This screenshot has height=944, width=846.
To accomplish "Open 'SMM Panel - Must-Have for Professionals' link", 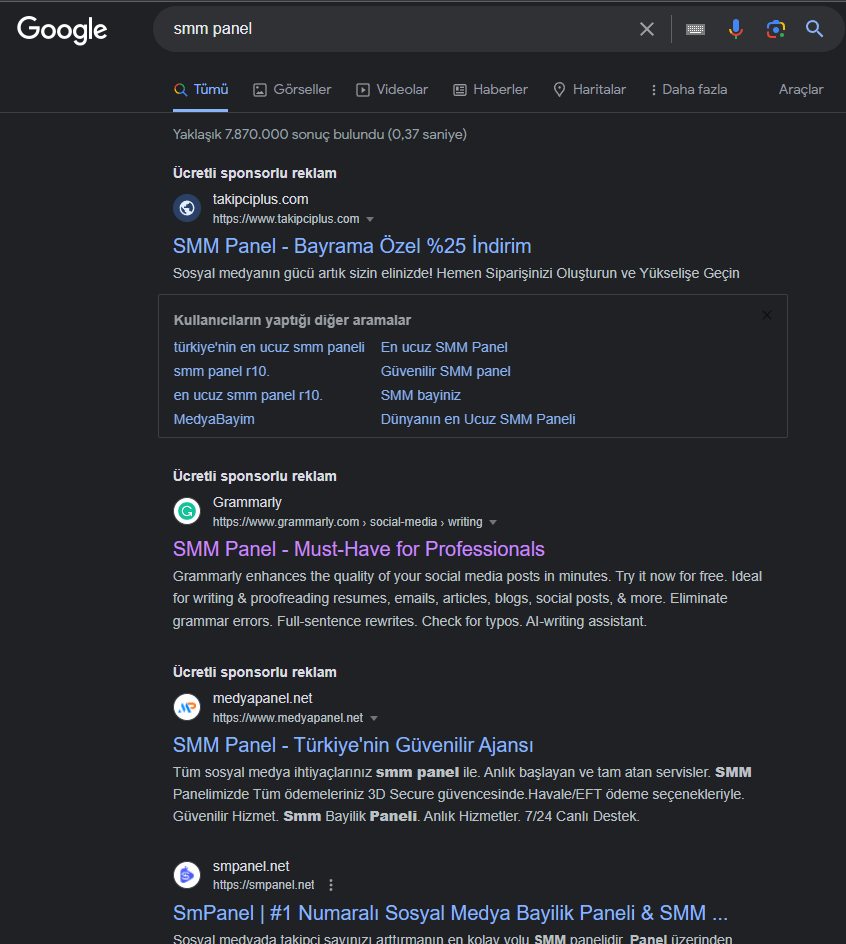I will click(x=358, y=549).
